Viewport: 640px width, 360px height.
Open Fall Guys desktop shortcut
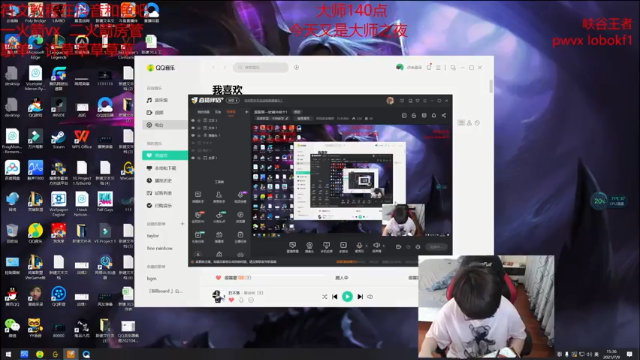(105, 202)
